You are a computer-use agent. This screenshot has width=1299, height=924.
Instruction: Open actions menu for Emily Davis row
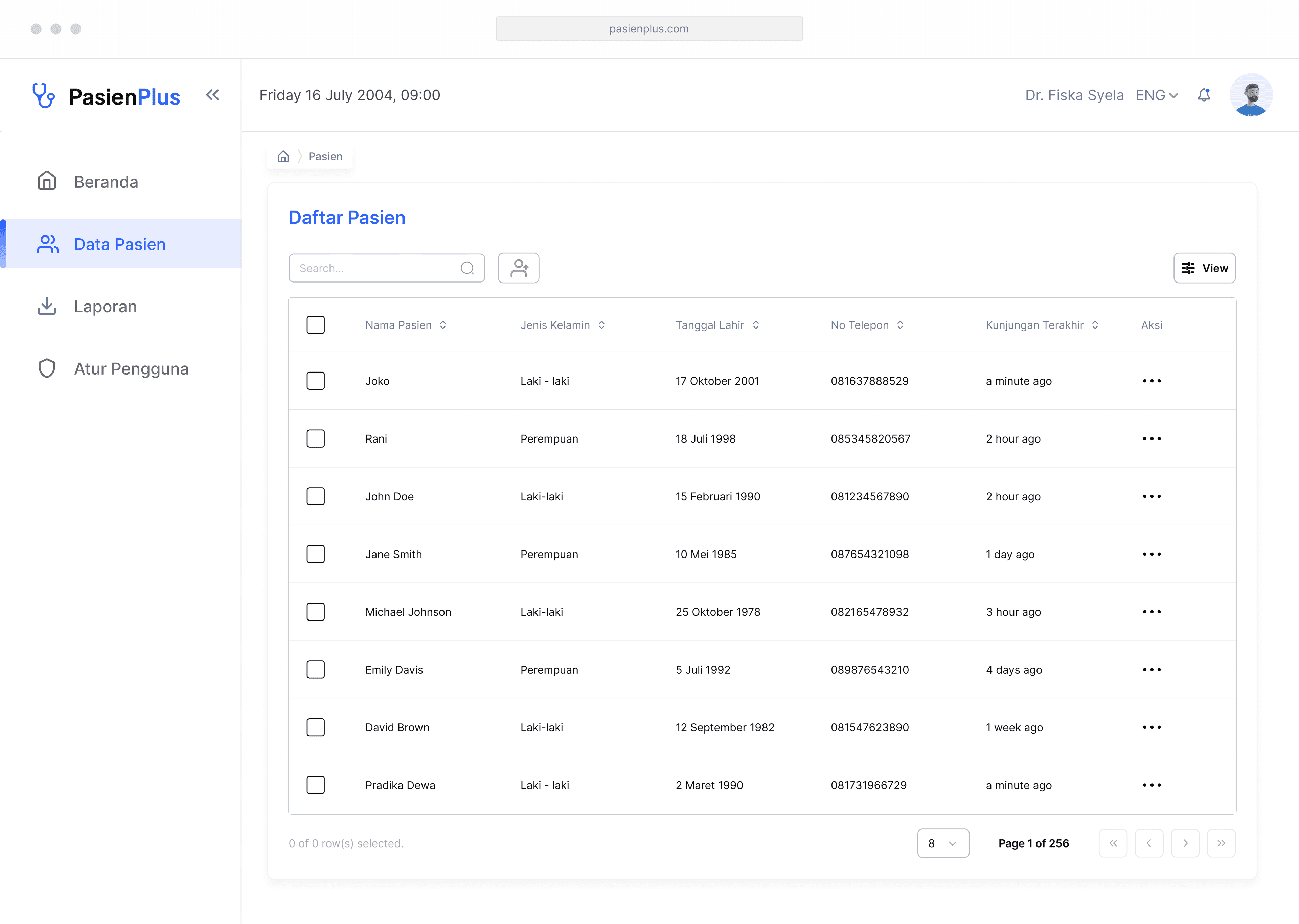coord(1151,670)
